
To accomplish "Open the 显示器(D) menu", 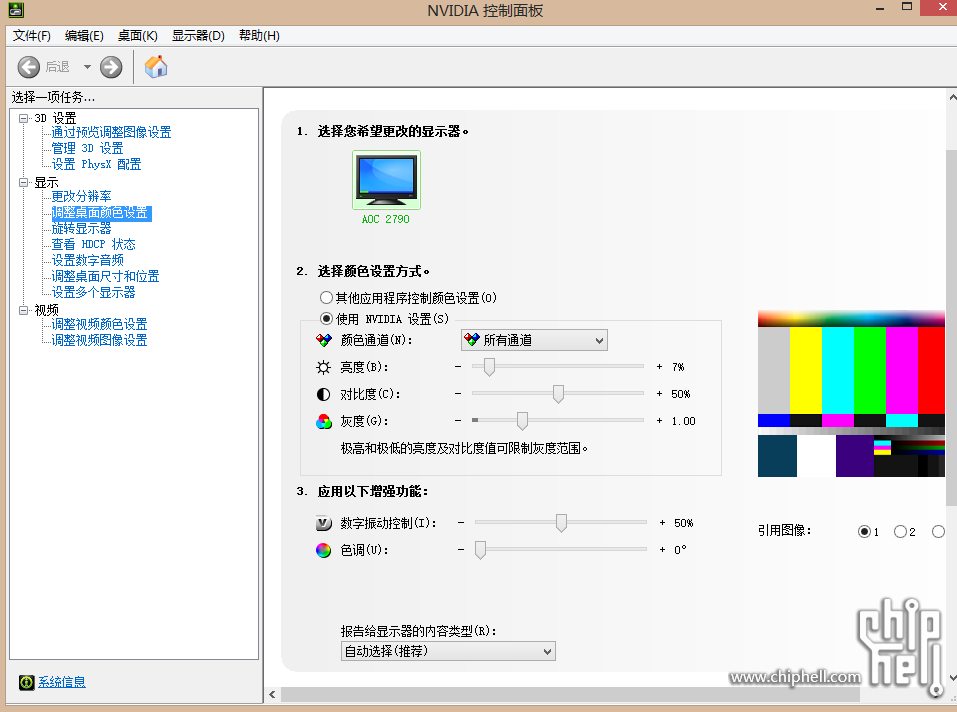I will [x=198, y=36].
